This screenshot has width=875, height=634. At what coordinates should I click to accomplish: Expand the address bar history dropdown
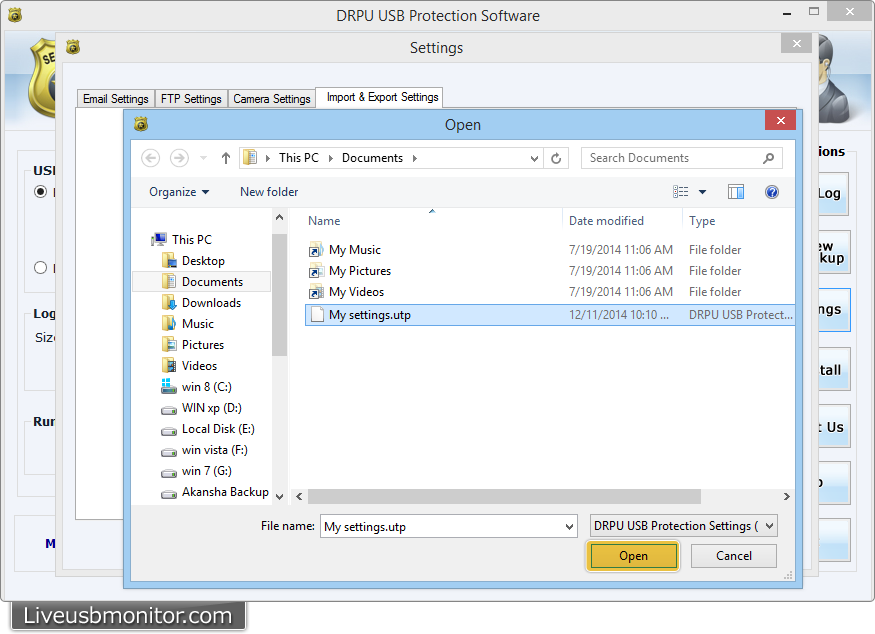point(534,158)
